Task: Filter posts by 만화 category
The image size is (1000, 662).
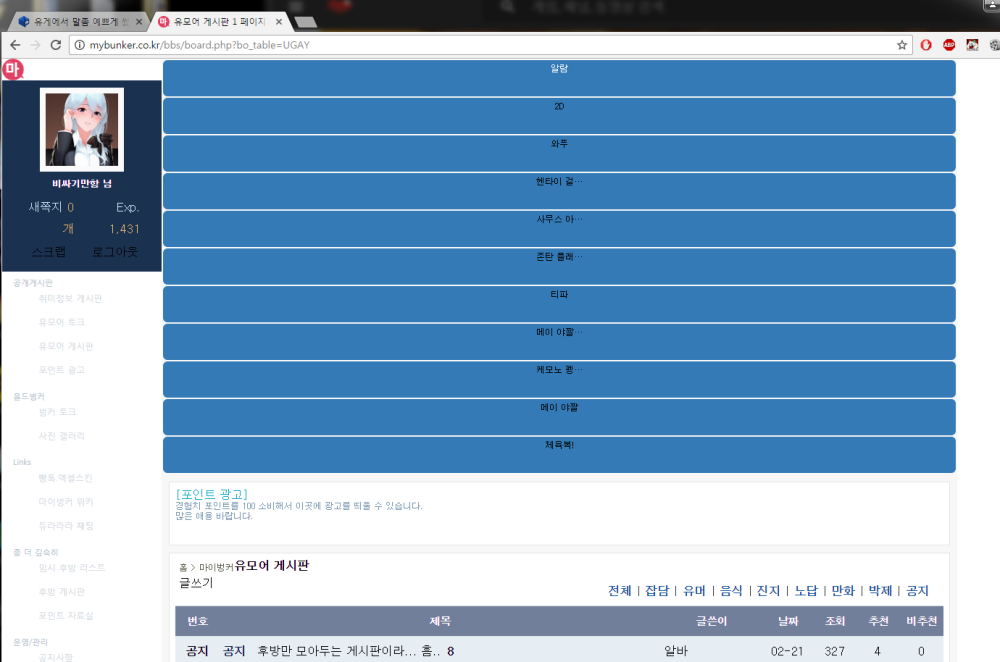Action: [x=843, y=591]
